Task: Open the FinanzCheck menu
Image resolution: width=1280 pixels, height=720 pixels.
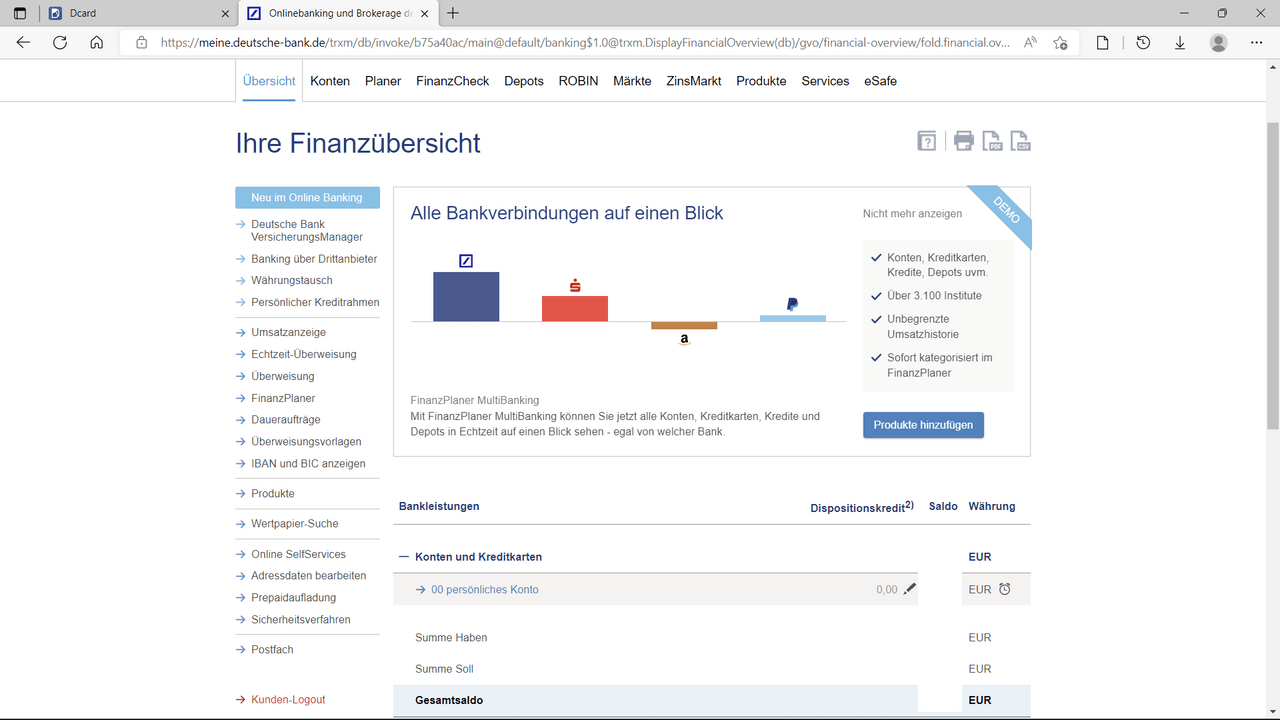Action: pyautogui.click(x=453, y=81)
